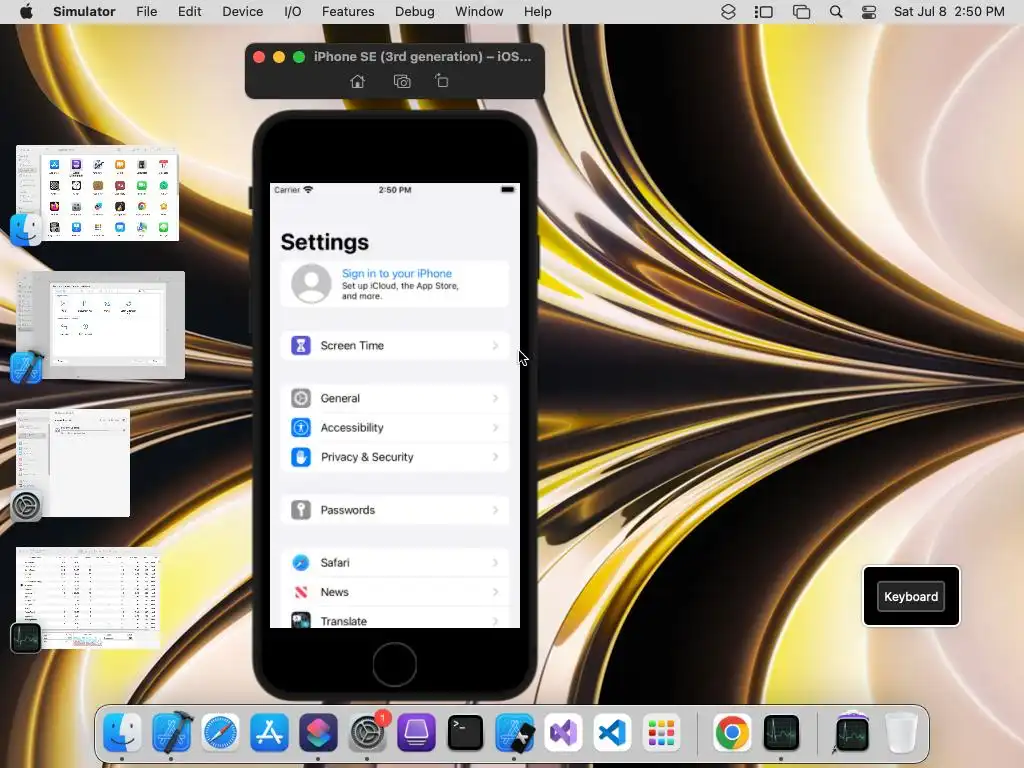This screenshot has height=768, width=1024.
Task: Open the Apple menu
Action: click(26, 12)
